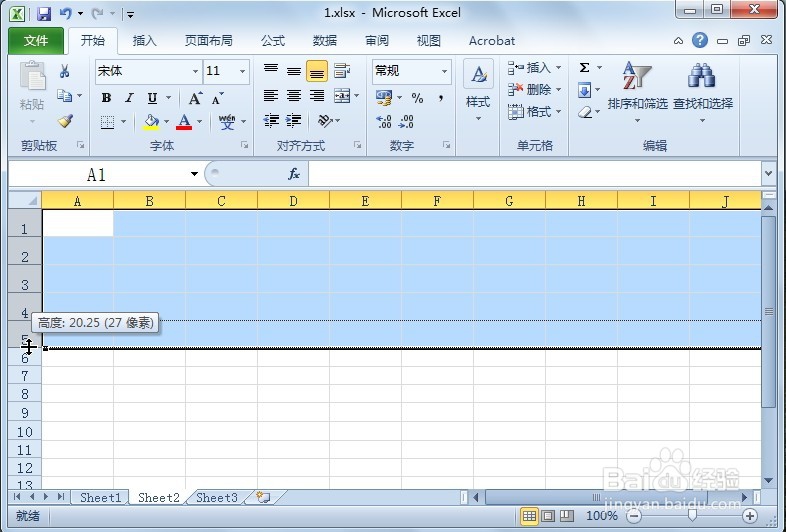Screen dimensions: 786x532
Task: Apply yellow fill color
Action: (151, 121)
